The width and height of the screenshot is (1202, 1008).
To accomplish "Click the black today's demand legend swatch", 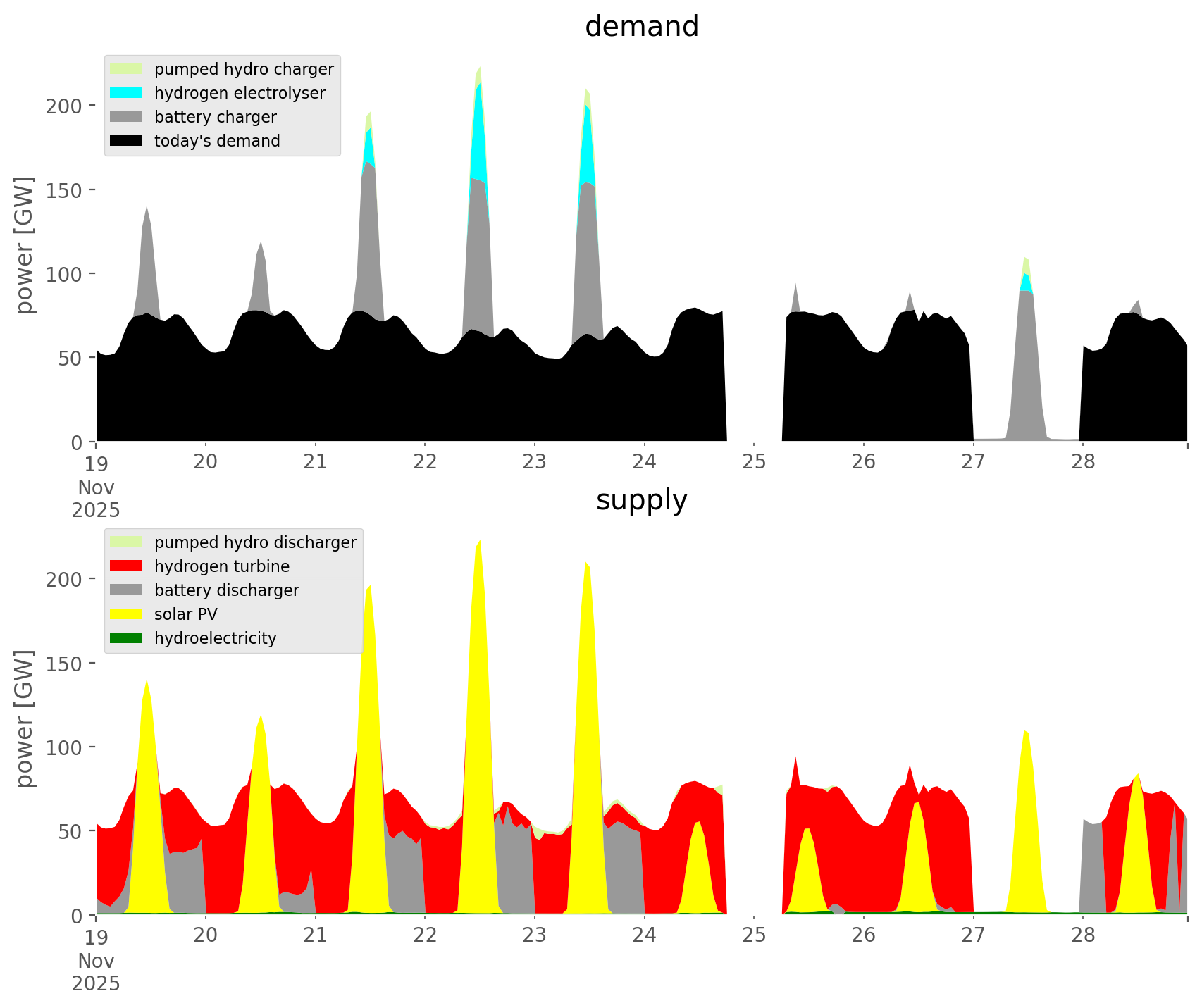I will click(x=126, y=141).
